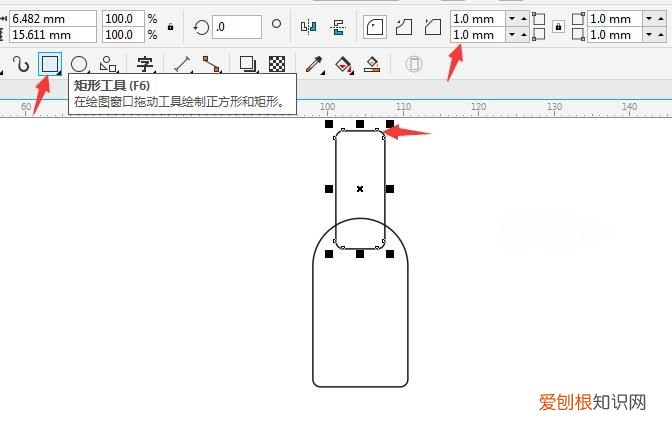Click the object width field 6.482 mm
672x421 pixels.
coord(52,19)
